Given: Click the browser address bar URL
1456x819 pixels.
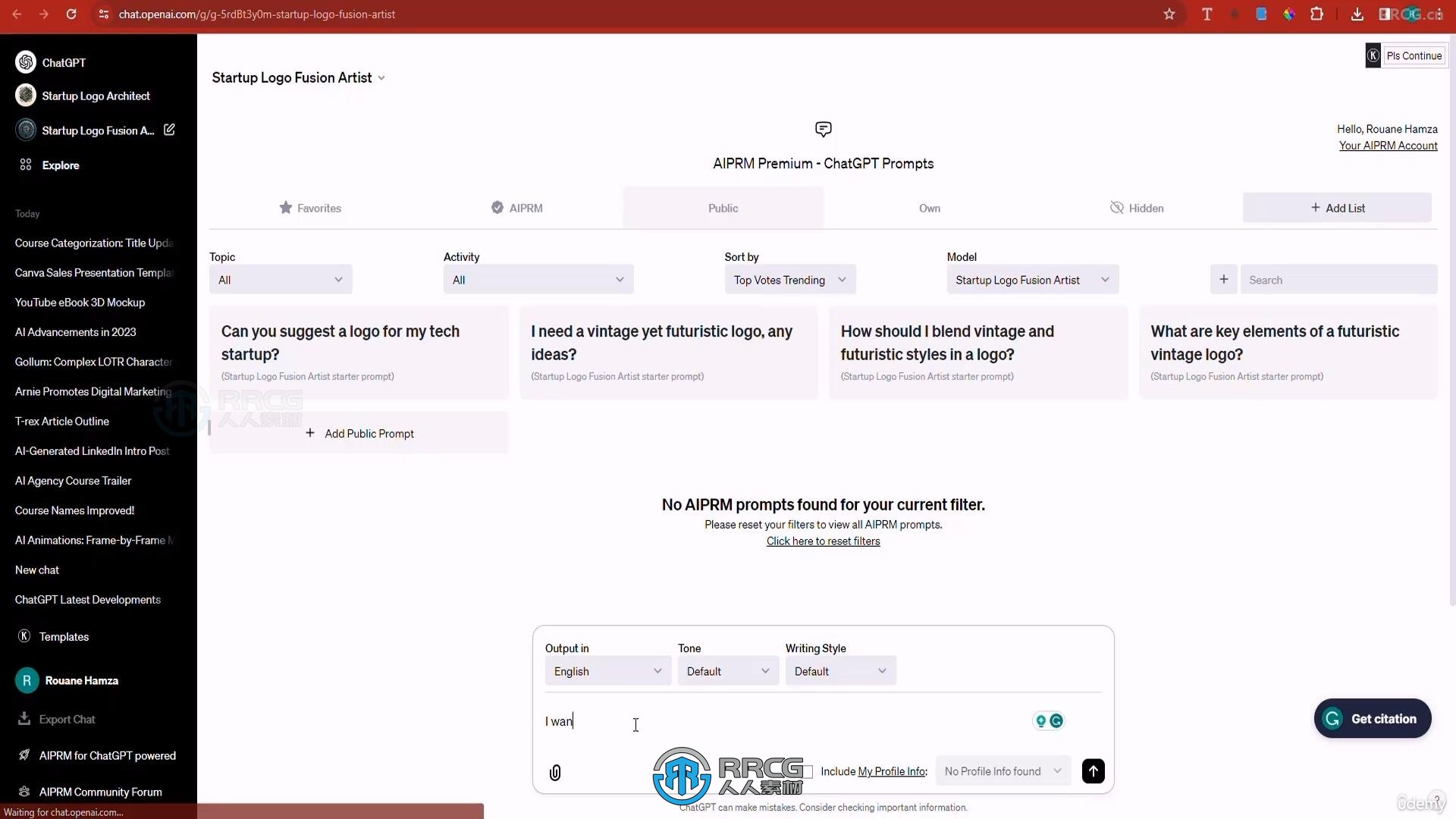Looking at the screenshot, I should tap(256, 14).
